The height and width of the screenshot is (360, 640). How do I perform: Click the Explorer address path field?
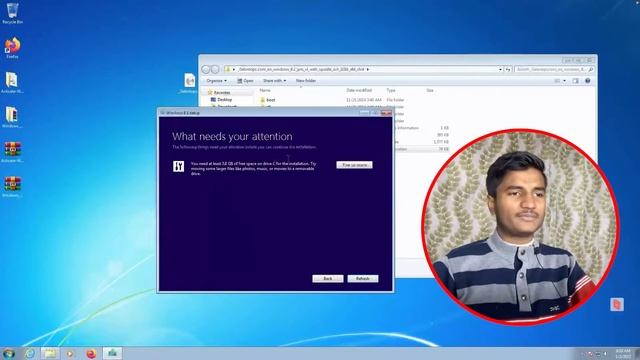(363, 69)
